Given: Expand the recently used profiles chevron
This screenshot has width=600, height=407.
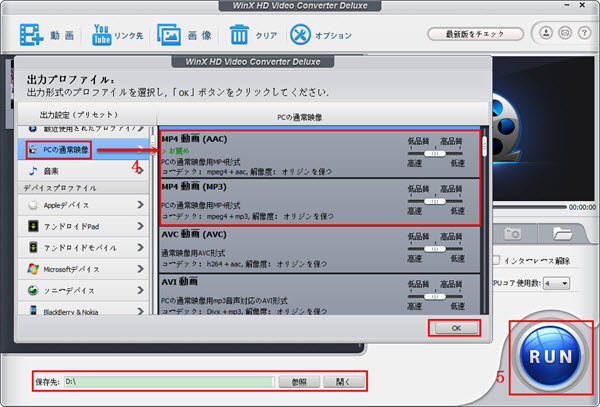Looking at the screenshot, I should pos(140,129).
